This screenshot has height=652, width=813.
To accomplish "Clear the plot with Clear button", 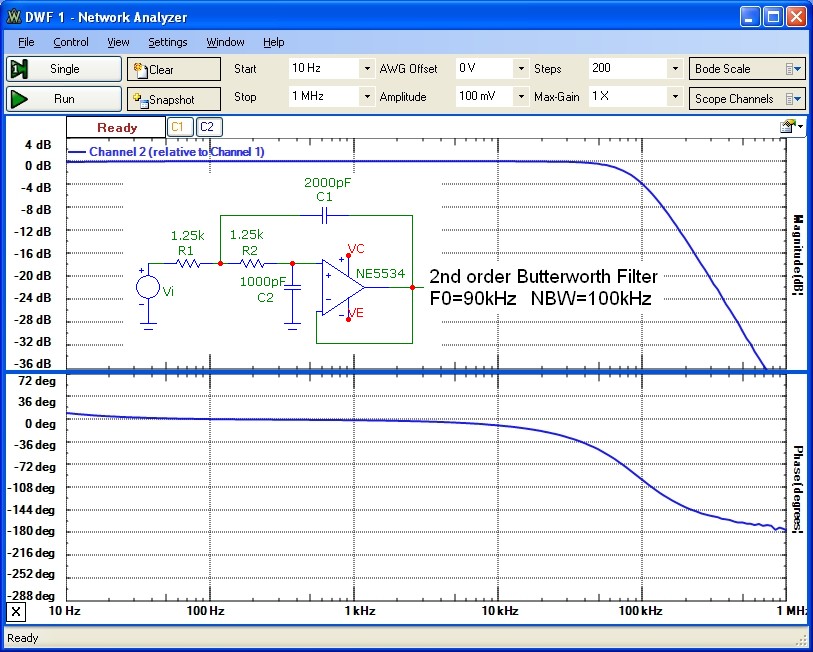I will 173,69.
